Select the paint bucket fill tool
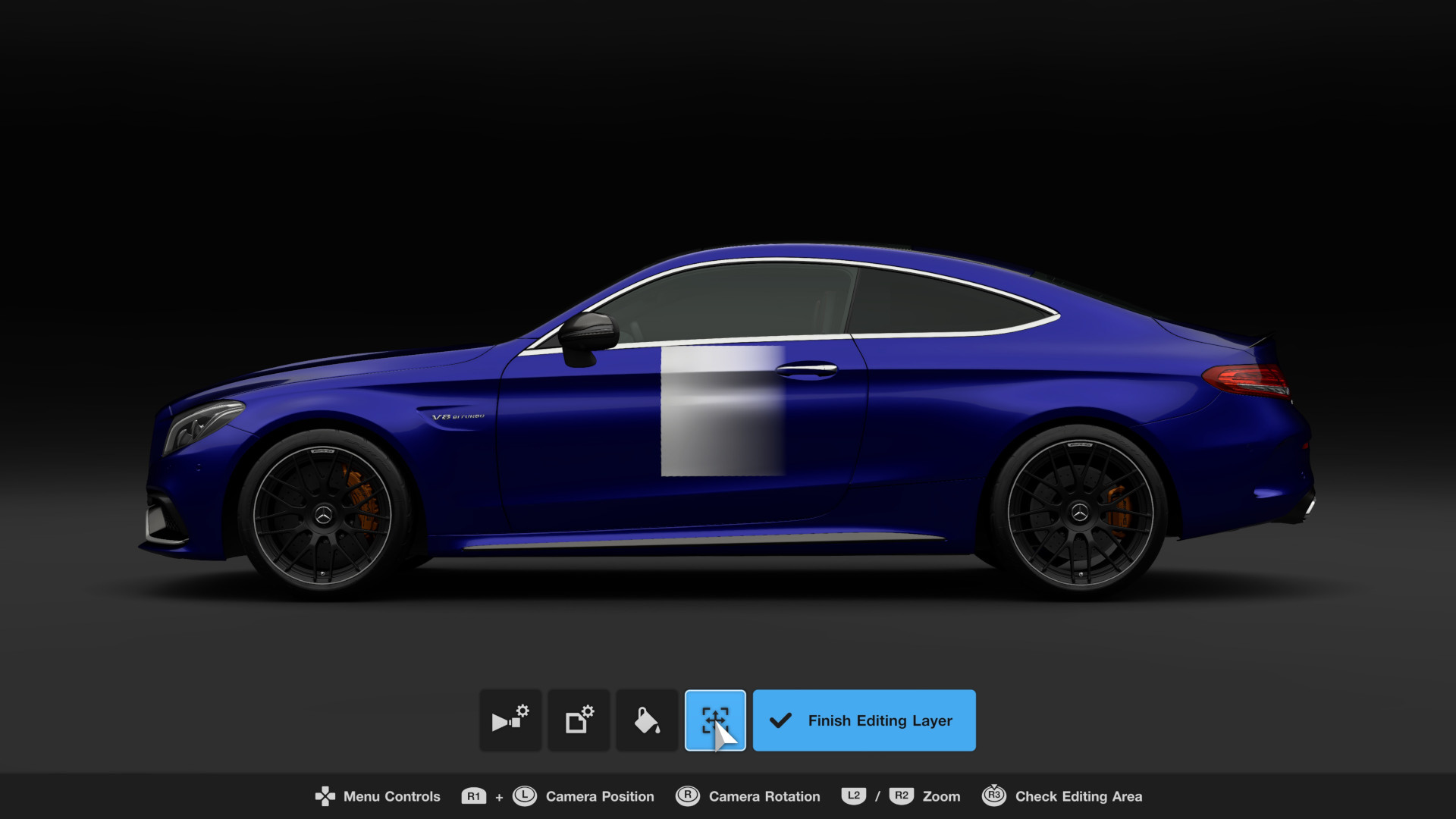This screenshot has width=1456, height=819. click(x=646, y=720)
